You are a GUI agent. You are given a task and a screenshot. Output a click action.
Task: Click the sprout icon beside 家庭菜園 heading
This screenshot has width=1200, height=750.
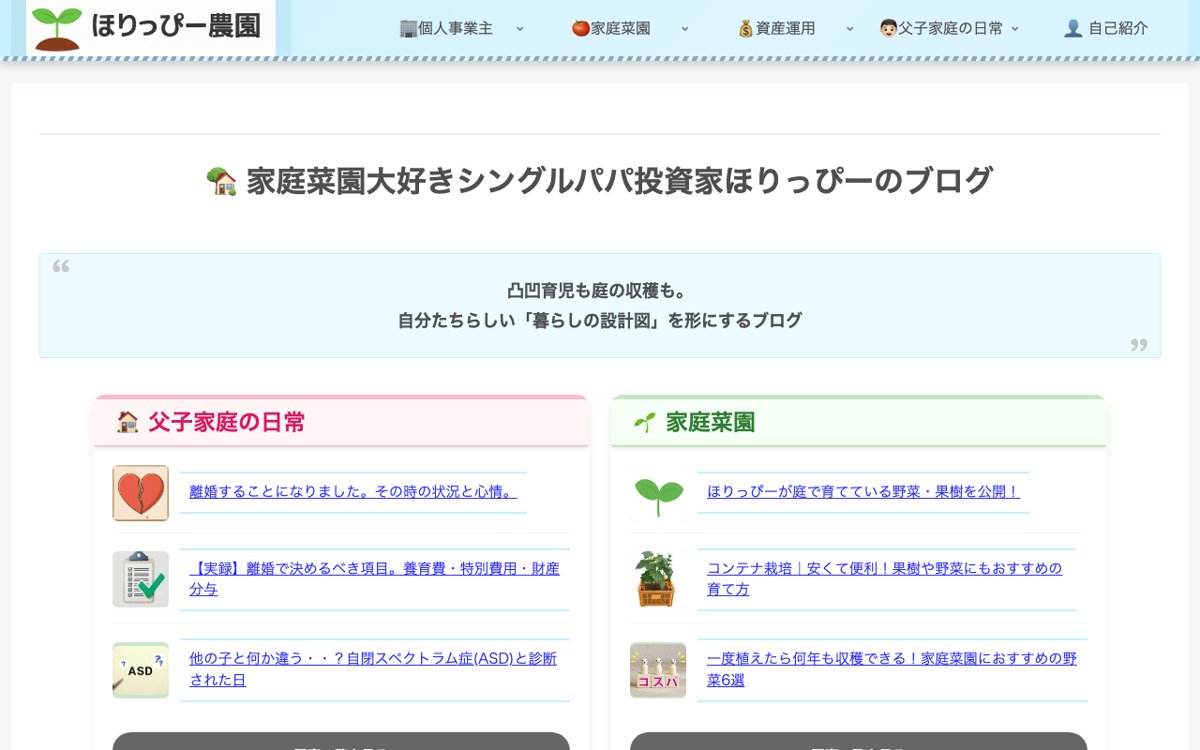click(x=645, y=422)
